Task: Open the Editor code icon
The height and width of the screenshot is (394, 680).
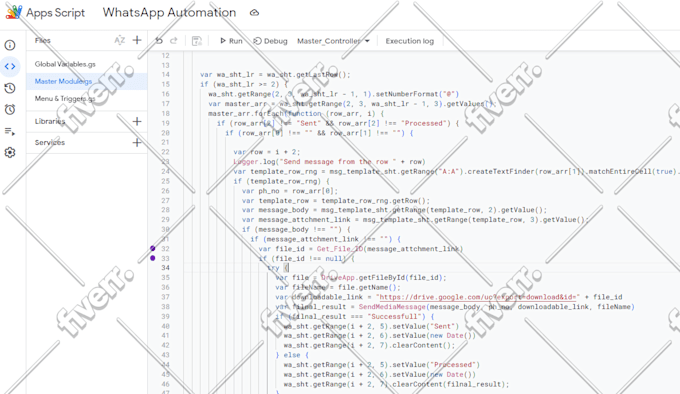Action: [x=10, y=66]
